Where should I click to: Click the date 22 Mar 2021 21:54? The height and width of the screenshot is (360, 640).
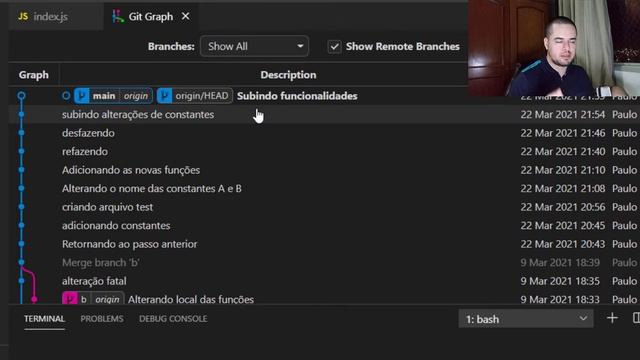click(562, 115)
